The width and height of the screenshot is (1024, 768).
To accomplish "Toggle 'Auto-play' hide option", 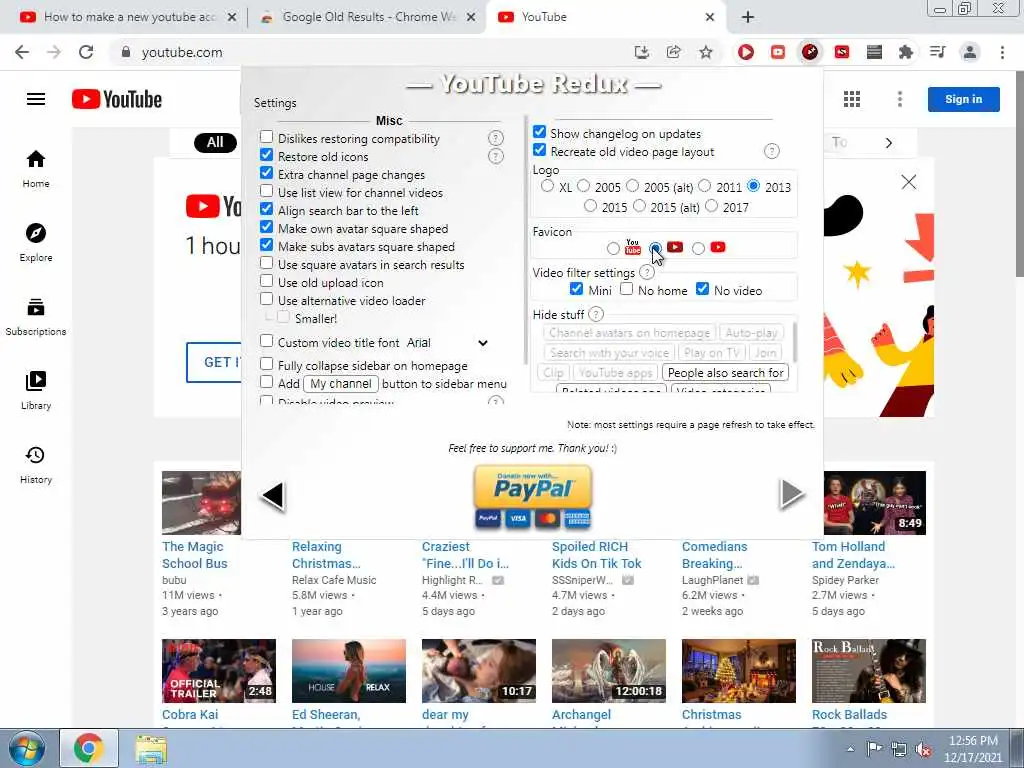I will 751,332.
